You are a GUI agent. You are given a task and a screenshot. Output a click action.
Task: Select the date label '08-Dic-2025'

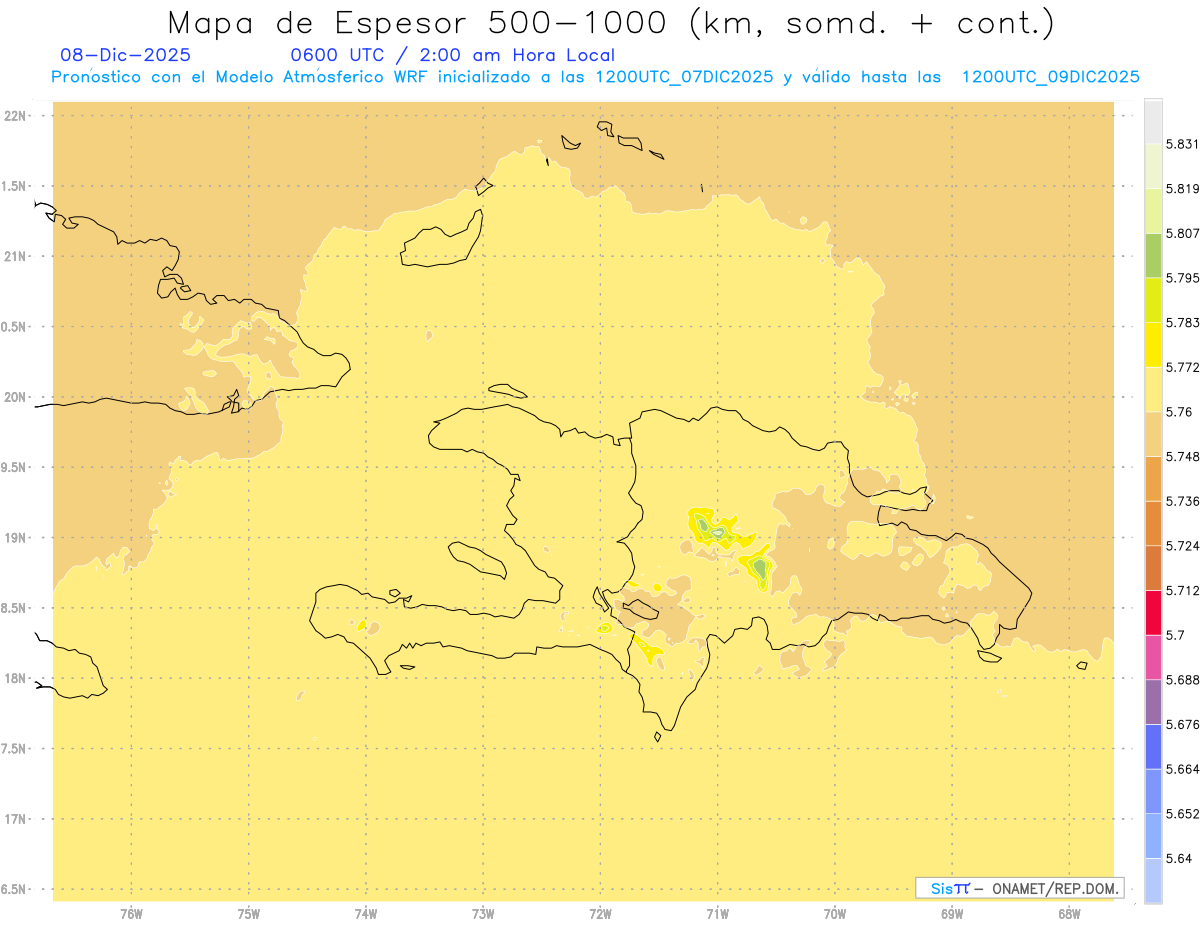pos(125,55)
